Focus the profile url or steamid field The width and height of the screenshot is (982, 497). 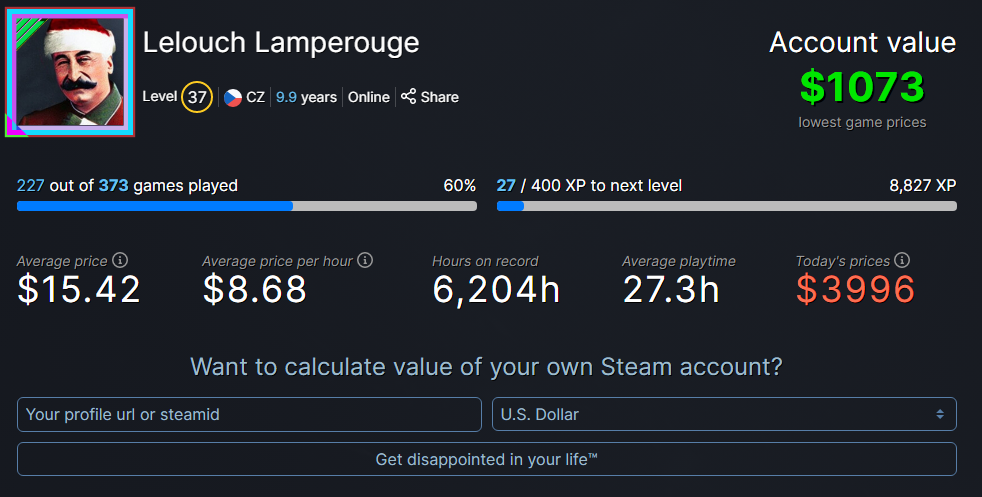pos(249,414)
